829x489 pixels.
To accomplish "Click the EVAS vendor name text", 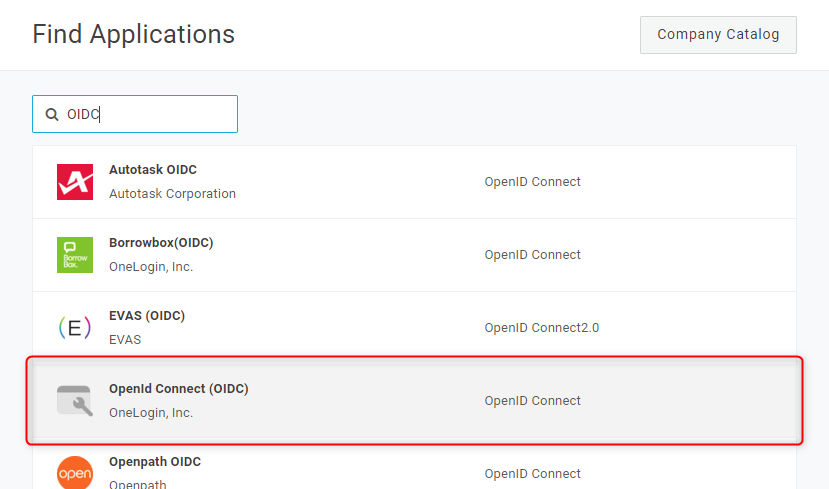I will pos(125,340).
